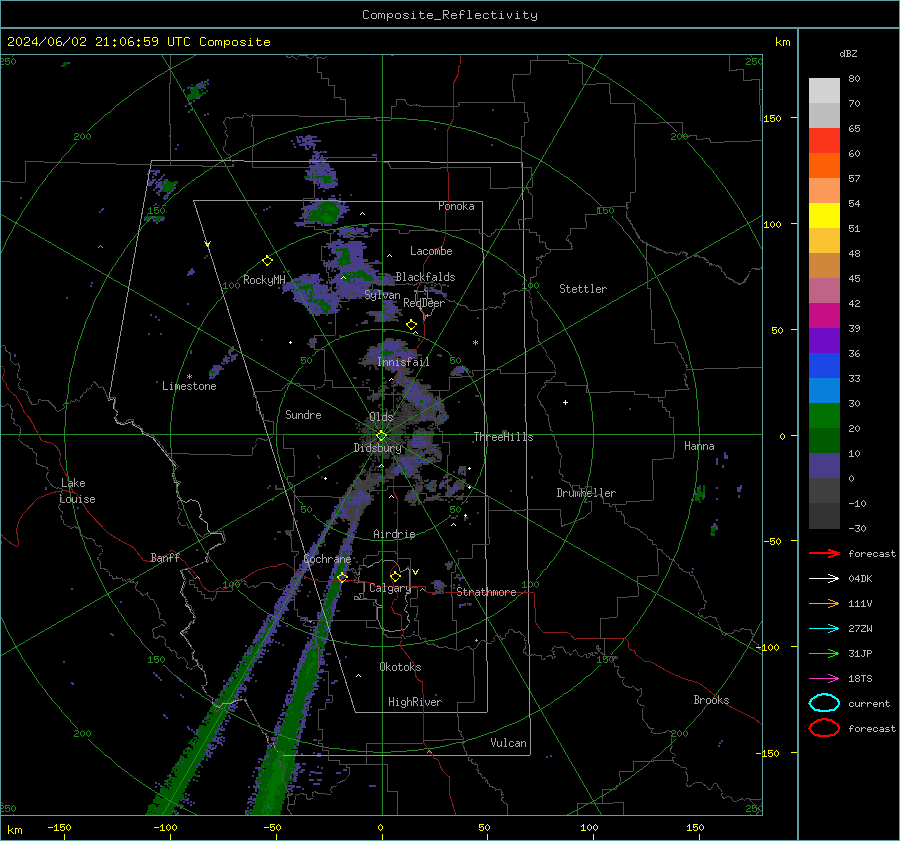Click the Okotoks label
Viewport: 900px width, 841px height.
pos(400,666)
